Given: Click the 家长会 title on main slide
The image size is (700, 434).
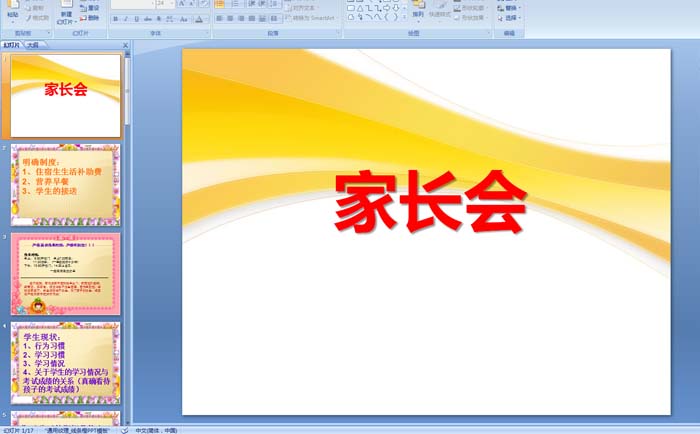Looking at the screenshot, I should 431,201.
